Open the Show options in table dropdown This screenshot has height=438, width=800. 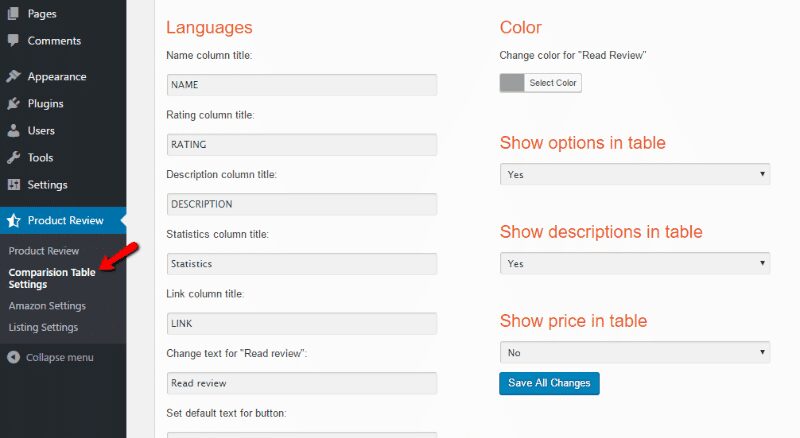(x=635, y=174)
